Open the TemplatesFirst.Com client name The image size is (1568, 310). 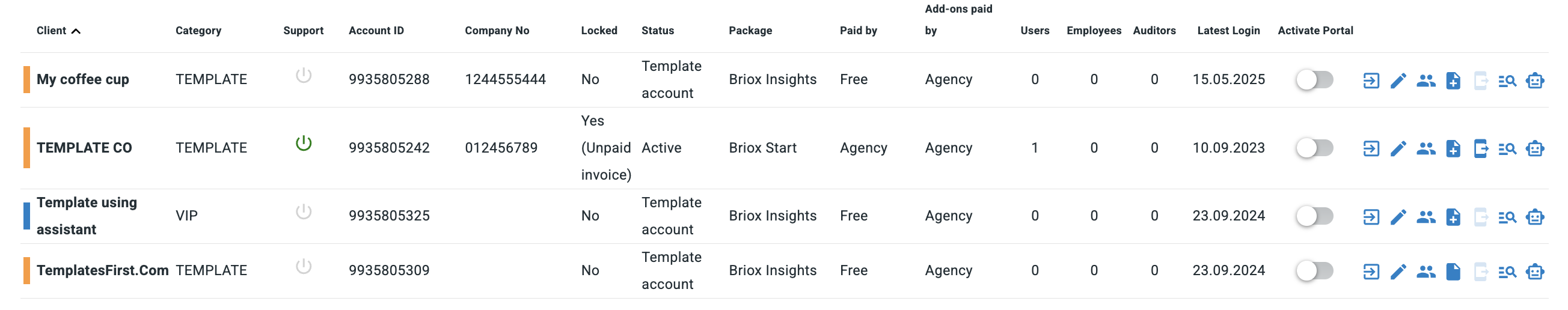pyautogui.click(x=102, y=270)
